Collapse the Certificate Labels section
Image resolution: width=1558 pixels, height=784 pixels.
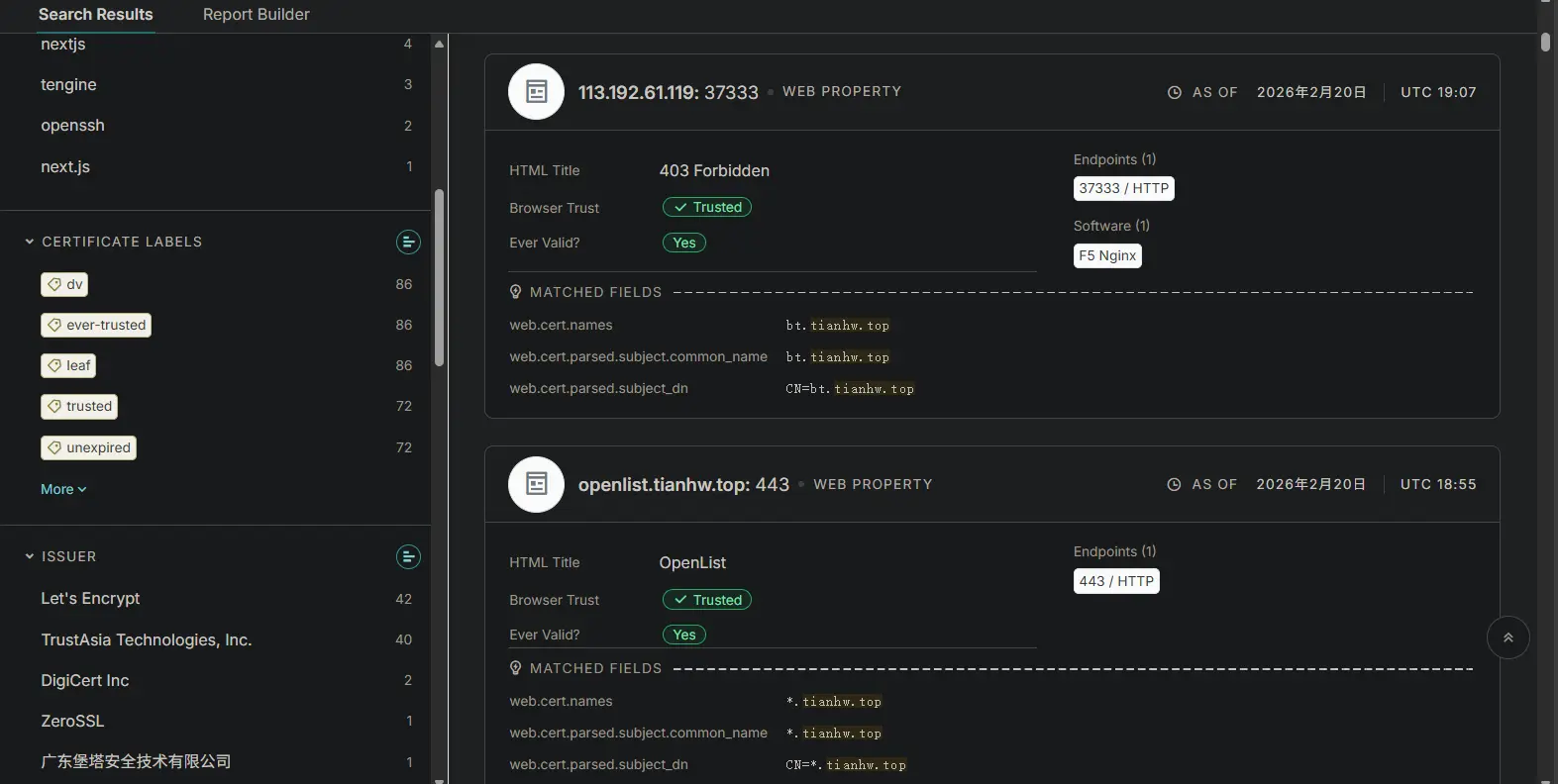(x=30, y=242)
